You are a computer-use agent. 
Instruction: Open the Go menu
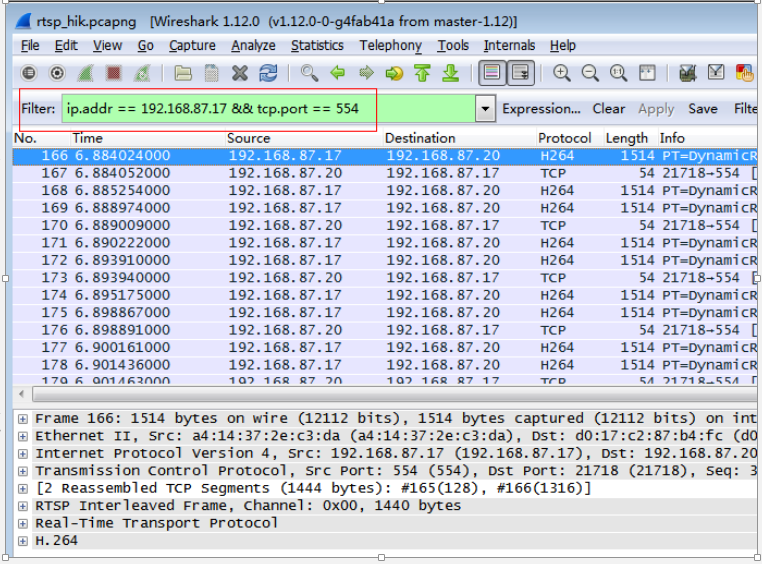click(146, 46)
